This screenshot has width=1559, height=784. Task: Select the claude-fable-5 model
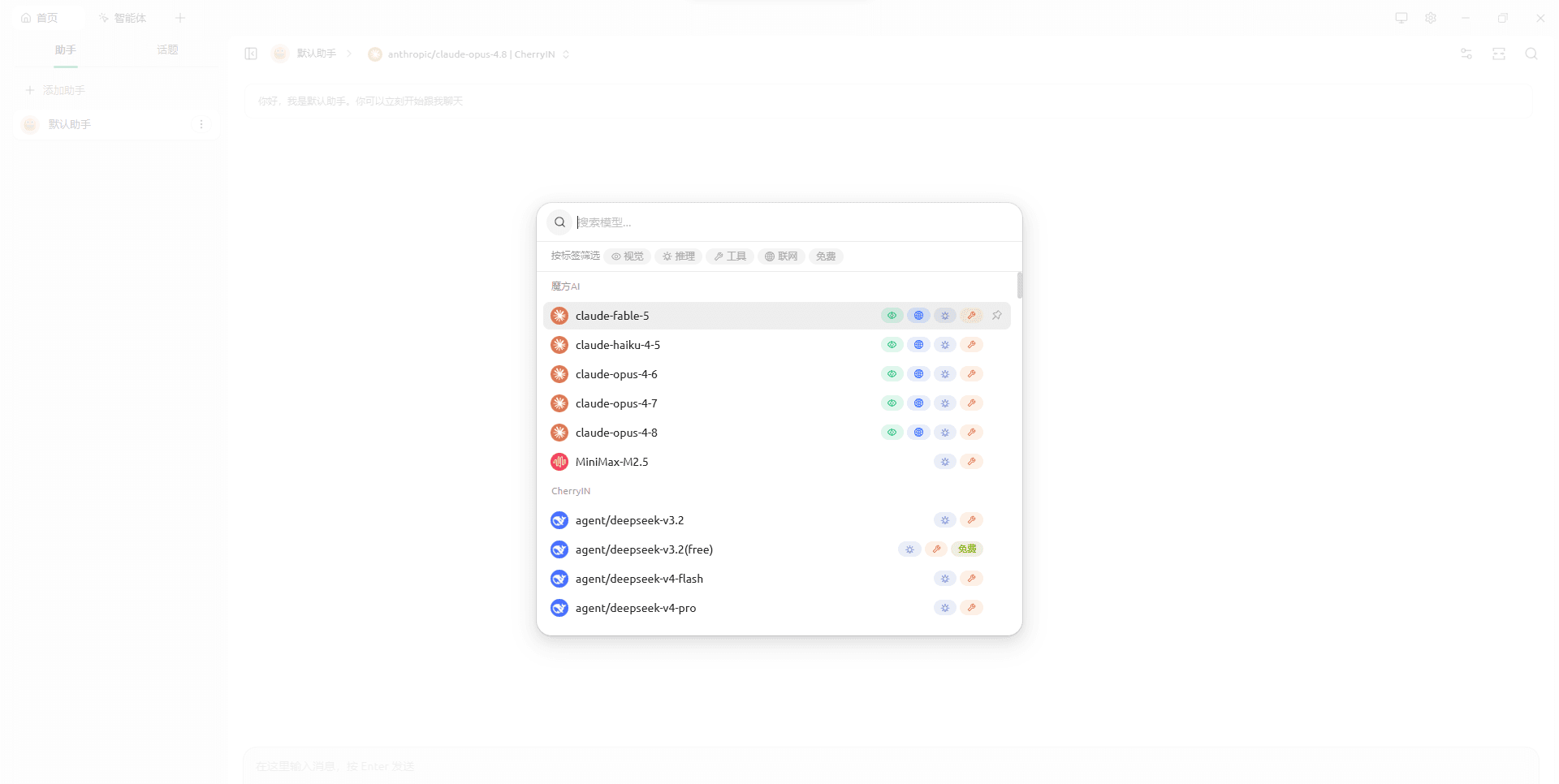pyautogui.click(x=777, y=316)
